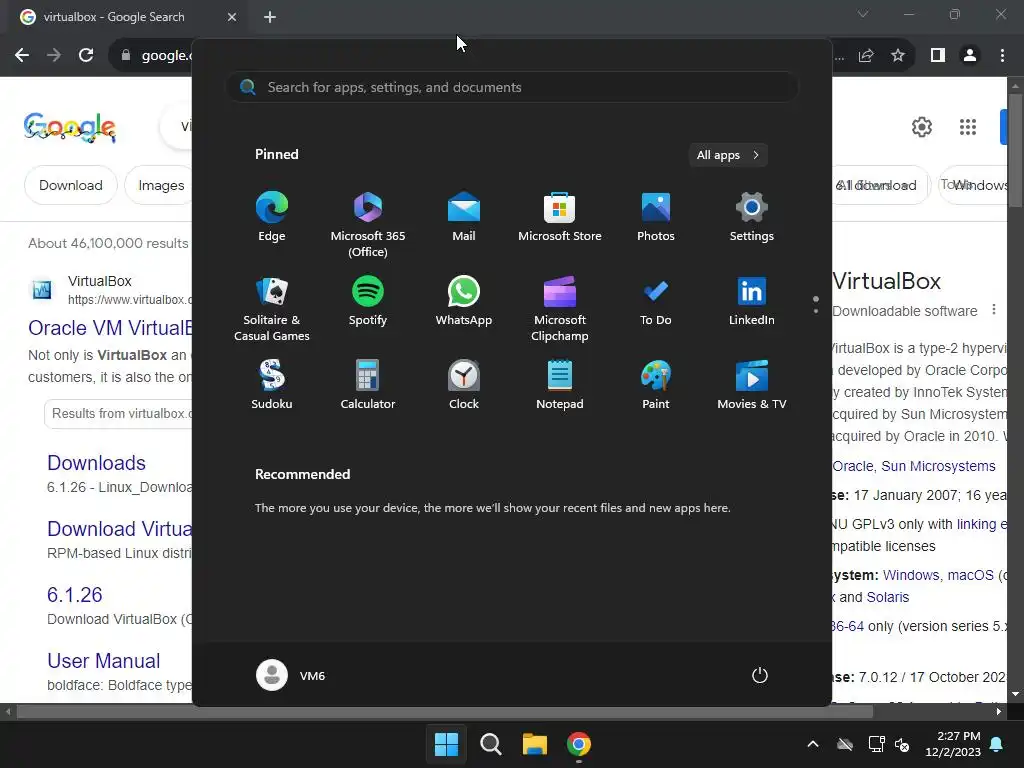Show hidden system tray icons
This screenshot has height=768, width=1024.
[813, 744]
